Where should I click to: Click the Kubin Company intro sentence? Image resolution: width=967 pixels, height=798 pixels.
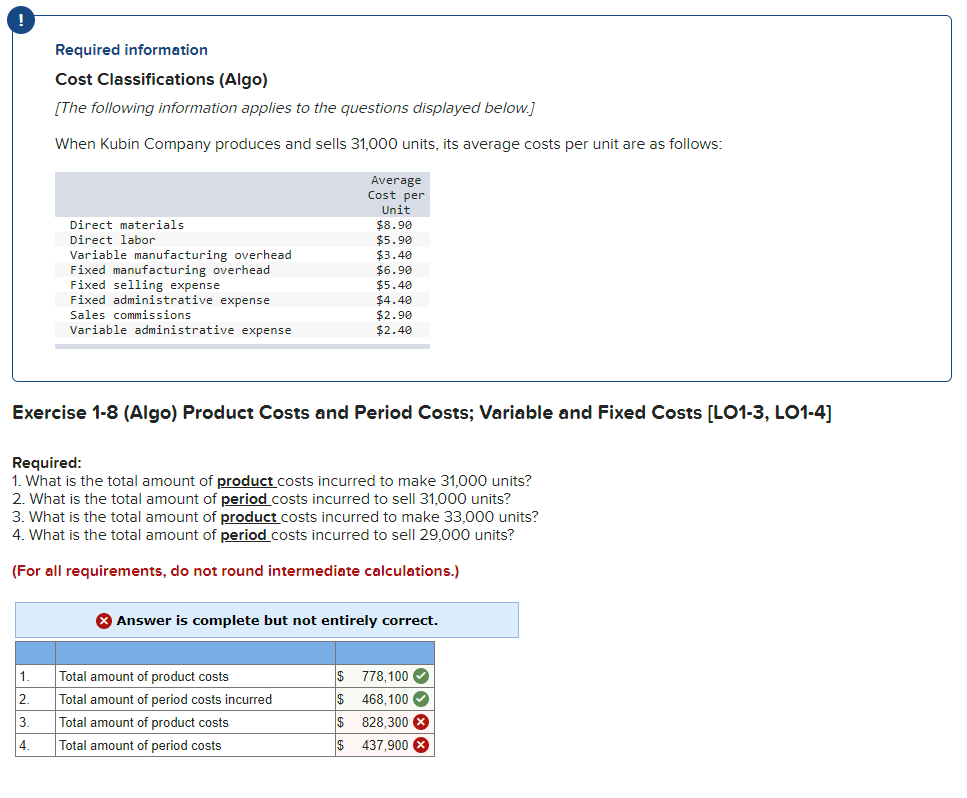tap(388, 144)
